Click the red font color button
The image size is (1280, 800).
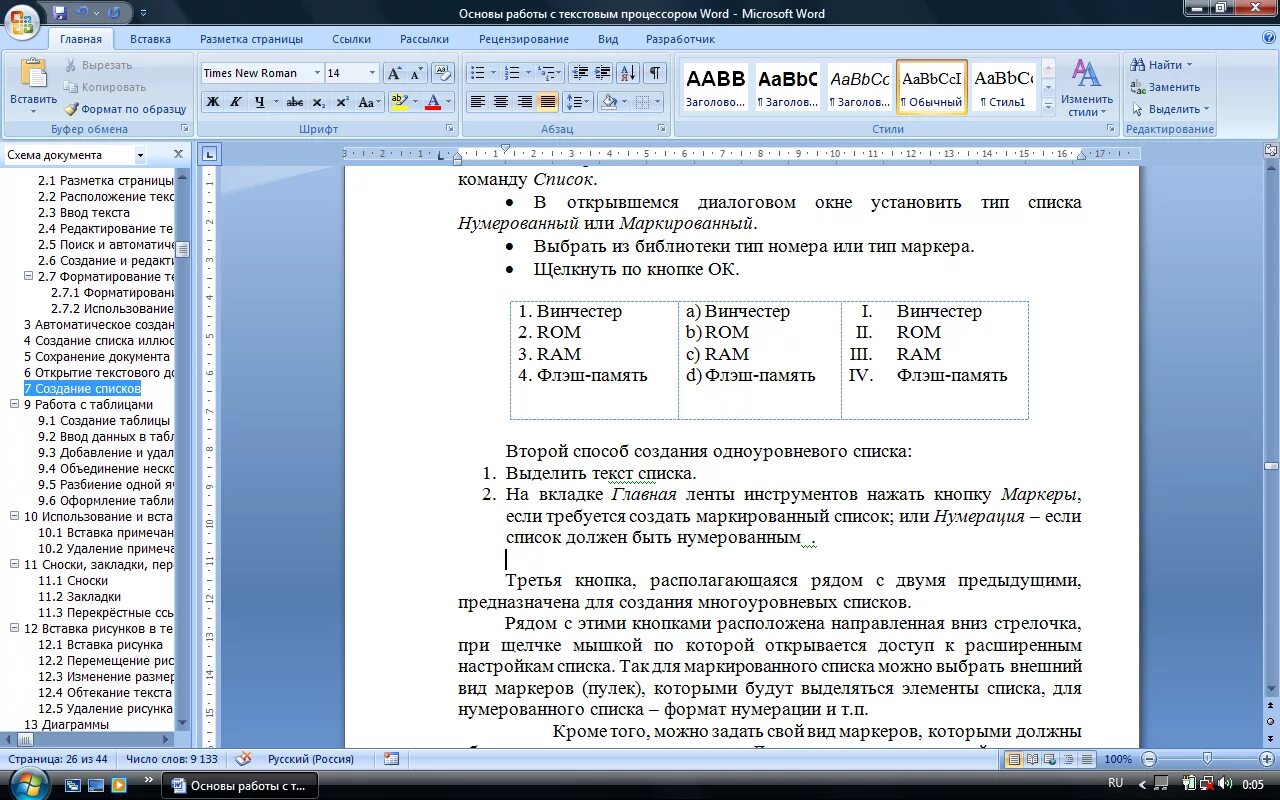point(433,102)
